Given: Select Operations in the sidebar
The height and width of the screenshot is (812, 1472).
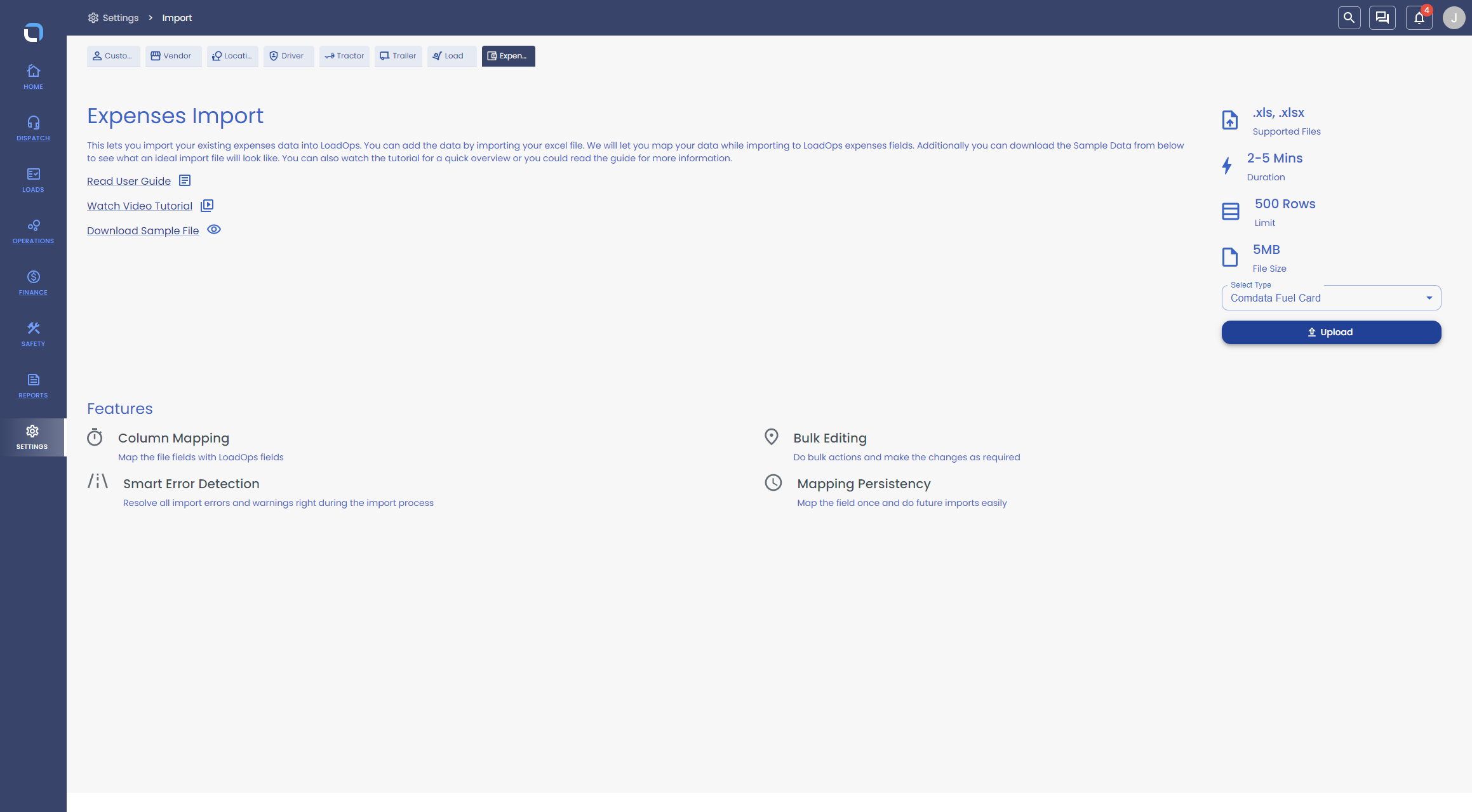Looking at the screenshot, I should click(x=33, y=231).
